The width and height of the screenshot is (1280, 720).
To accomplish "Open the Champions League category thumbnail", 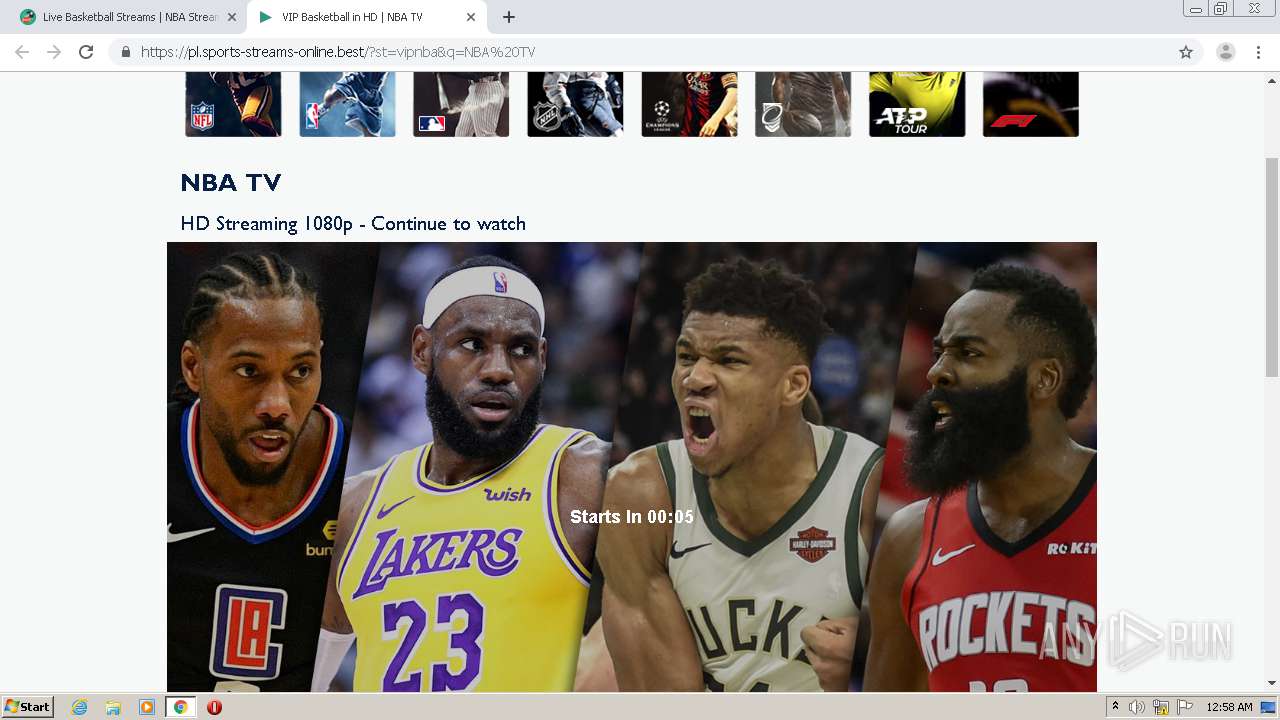I will pos(689,104).
